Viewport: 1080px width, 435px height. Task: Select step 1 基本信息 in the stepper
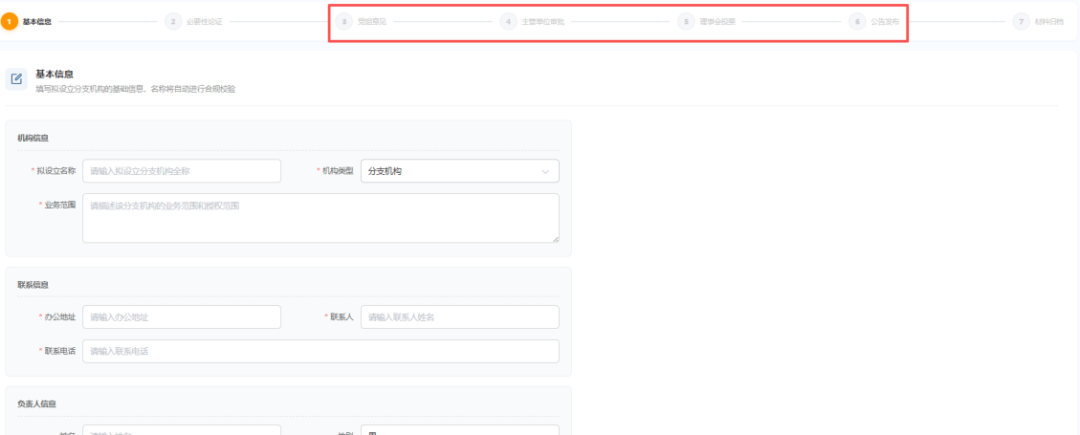point(28,21)
